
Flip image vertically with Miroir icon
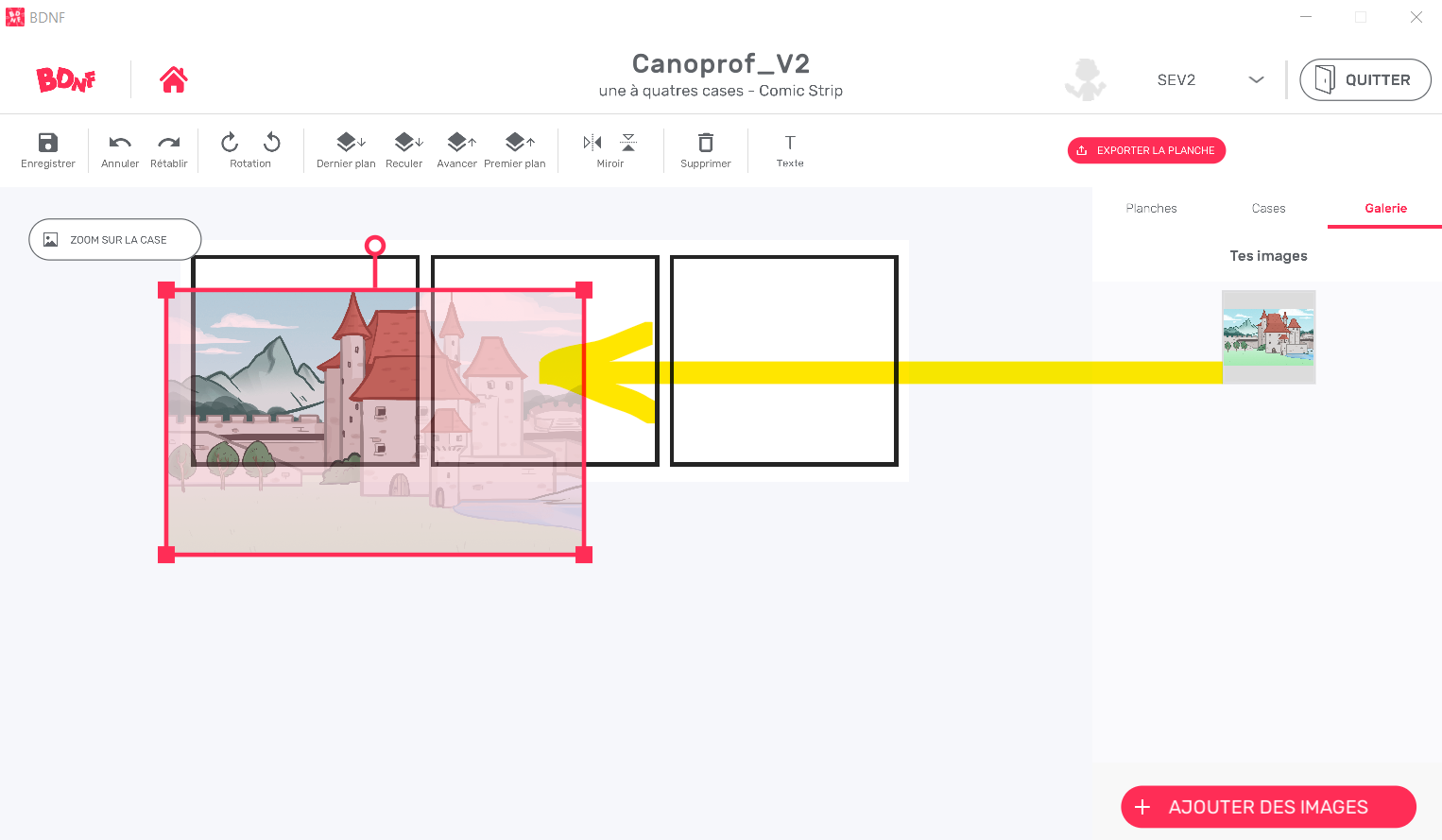click(x=628, y=143)
